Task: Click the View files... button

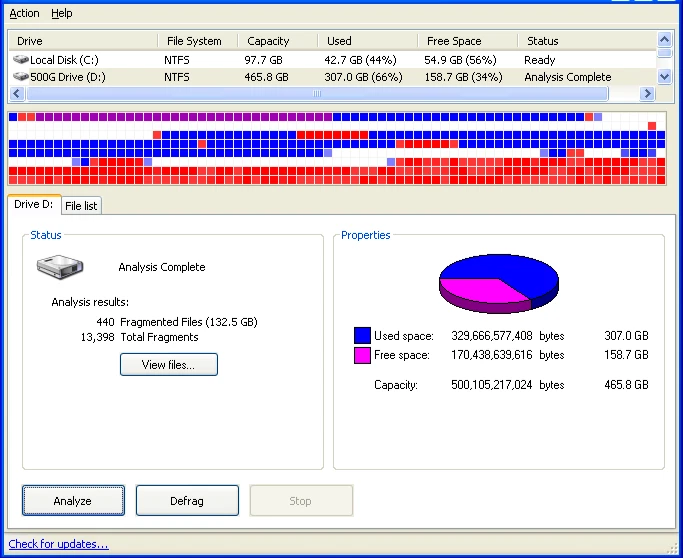Action: 169,364
